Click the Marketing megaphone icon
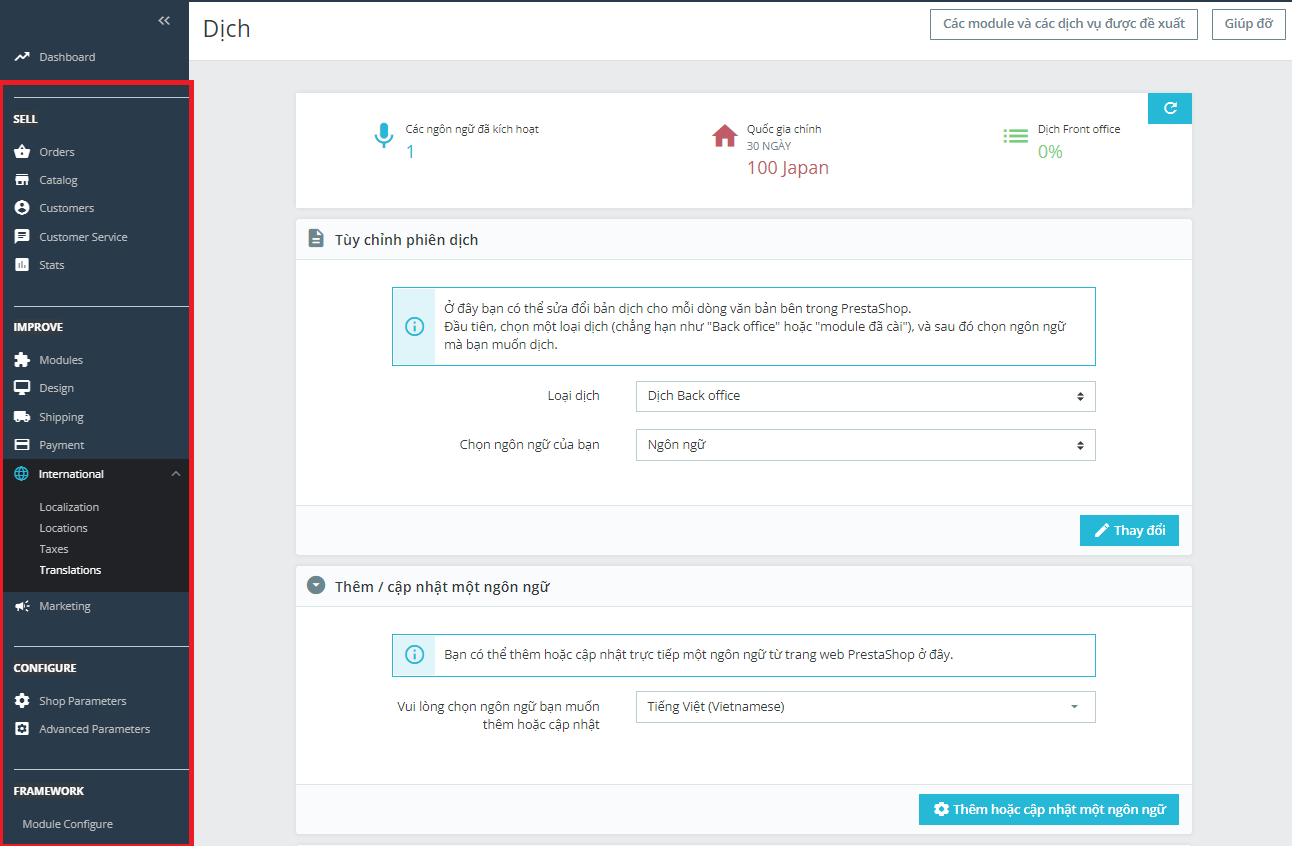 coord(22,606)
